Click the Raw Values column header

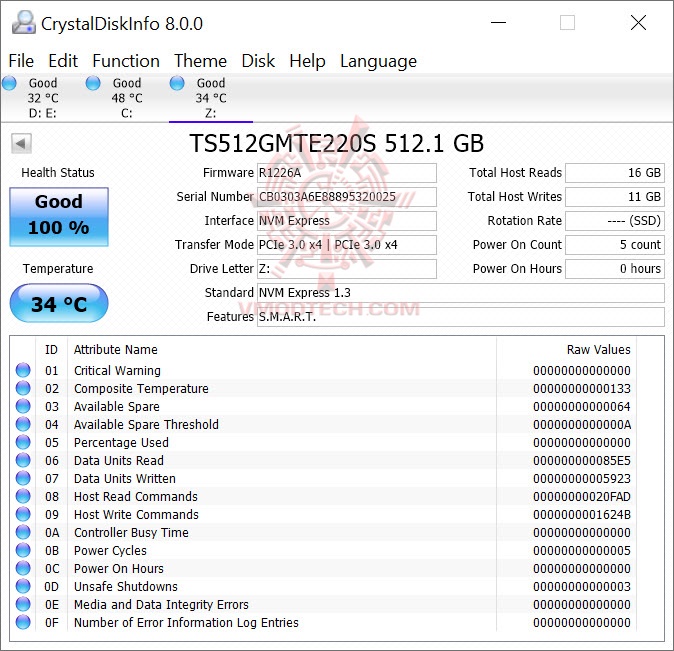(x=566, y=350)
